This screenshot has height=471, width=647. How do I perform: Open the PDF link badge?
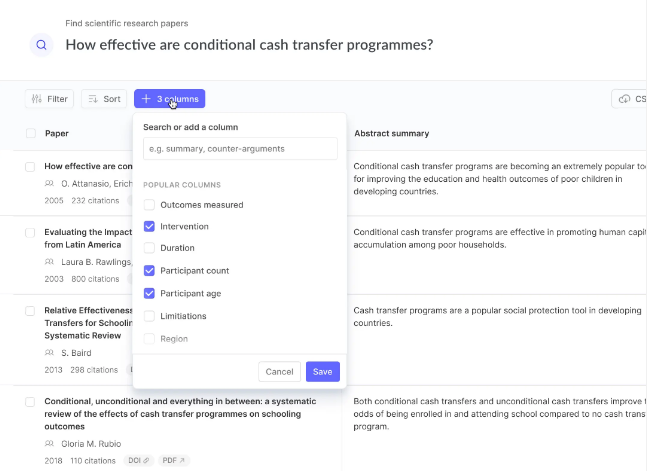172,460
